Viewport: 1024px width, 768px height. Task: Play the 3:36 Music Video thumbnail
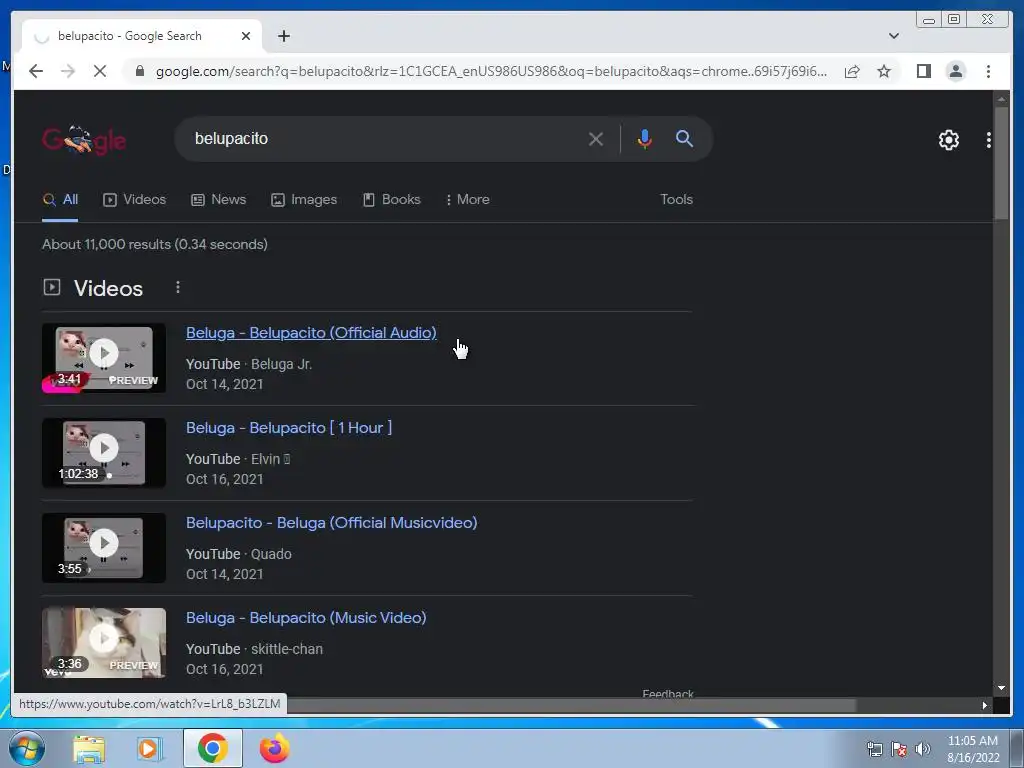[104, 643]
